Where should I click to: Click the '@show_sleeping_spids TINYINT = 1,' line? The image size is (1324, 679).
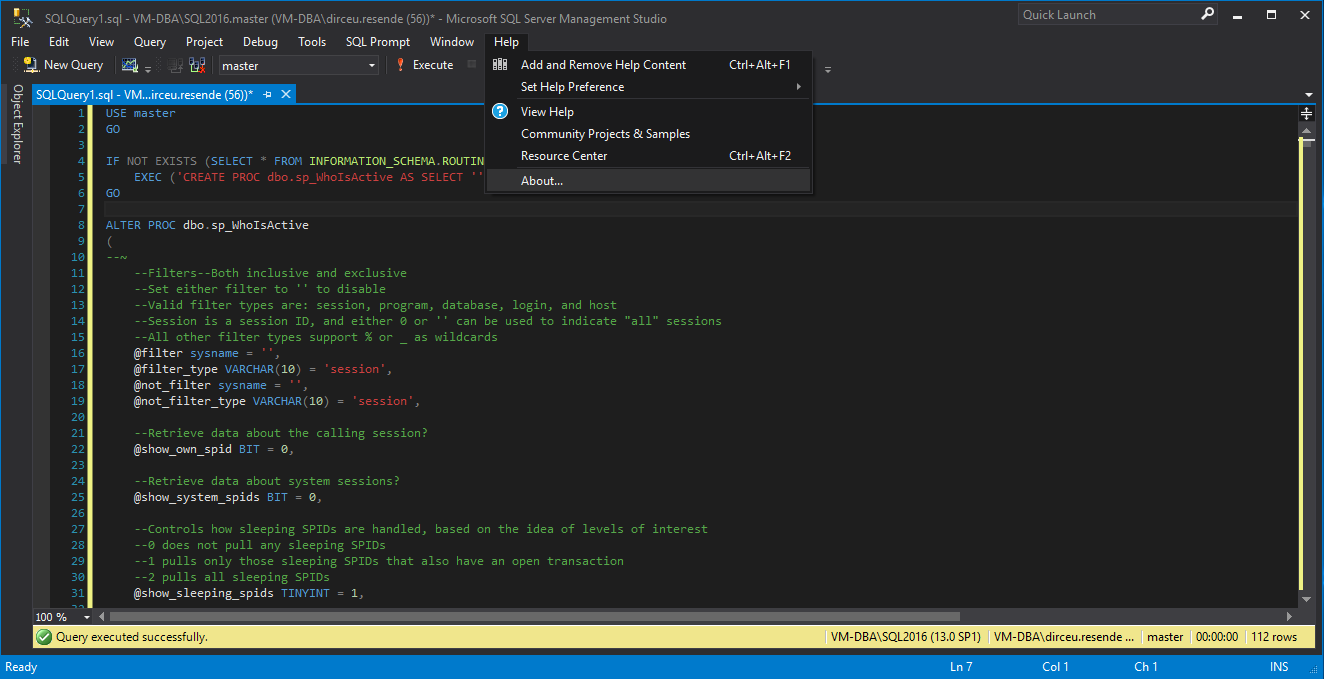coord(249,593)
